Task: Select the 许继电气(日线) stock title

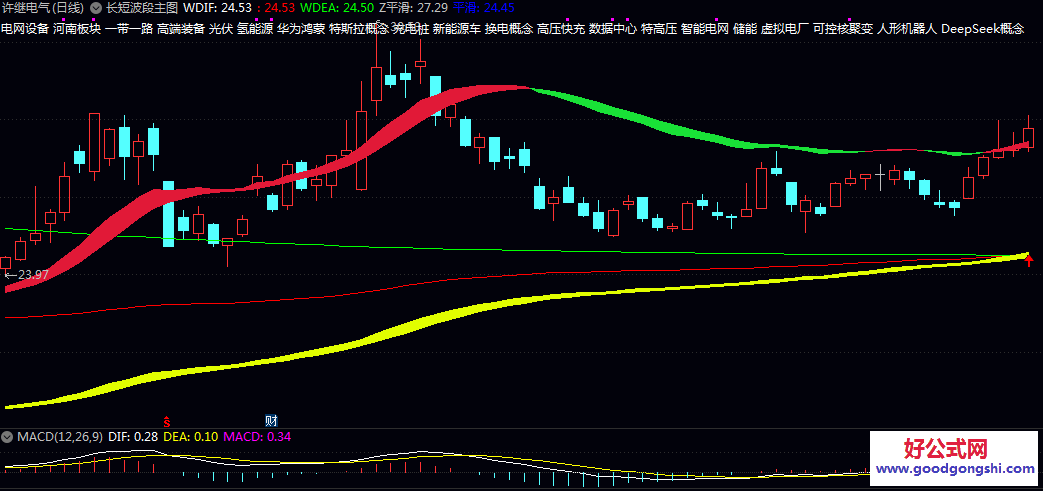Action: pyautogui.click(x=43, y=9)
